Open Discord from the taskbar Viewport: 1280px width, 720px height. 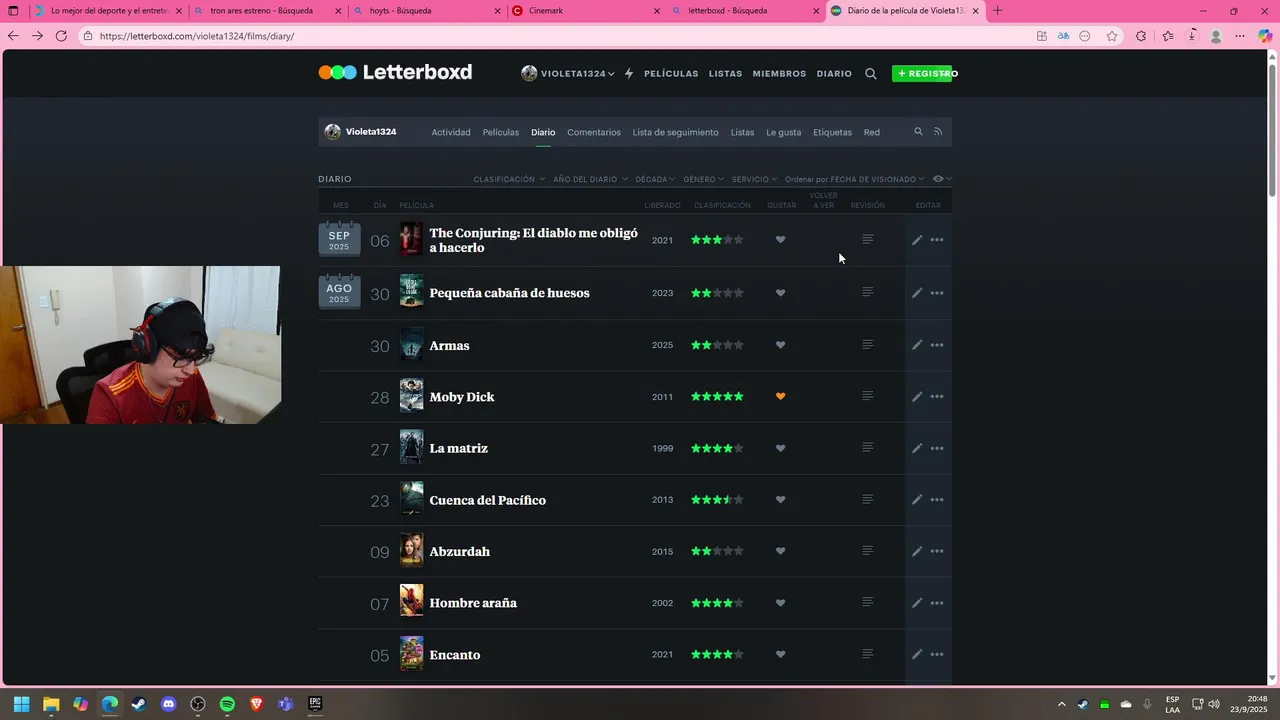click(x=168, y=704)
